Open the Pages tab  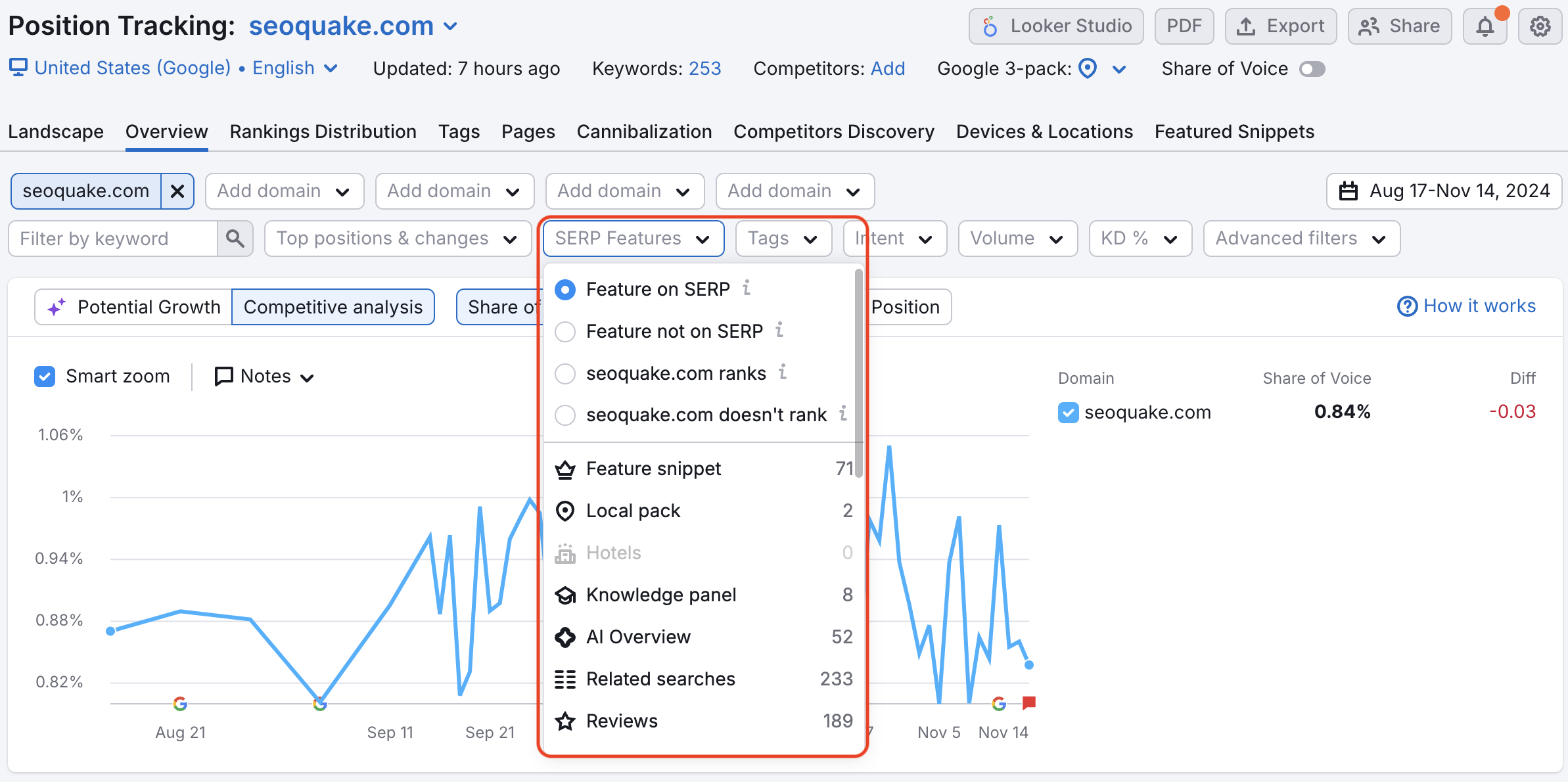point(528,131)
